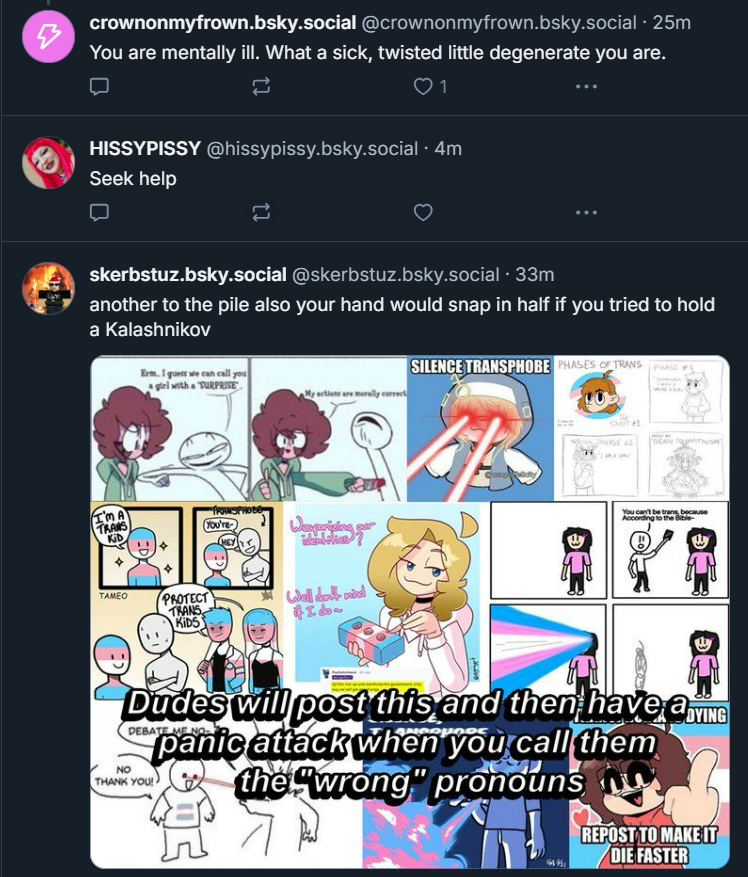The width and height of the screenshot is (748, 877).
Task: Open HISSYPISSY profile name link
Action: click(145, 149)
